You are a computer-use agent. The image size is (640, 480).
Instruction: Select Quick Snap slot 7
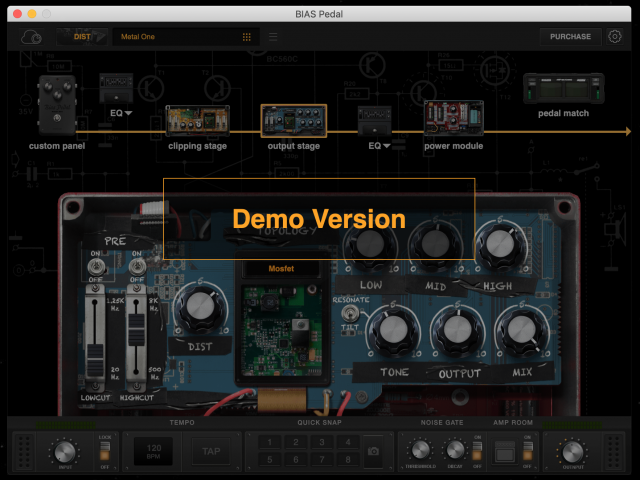322,460
